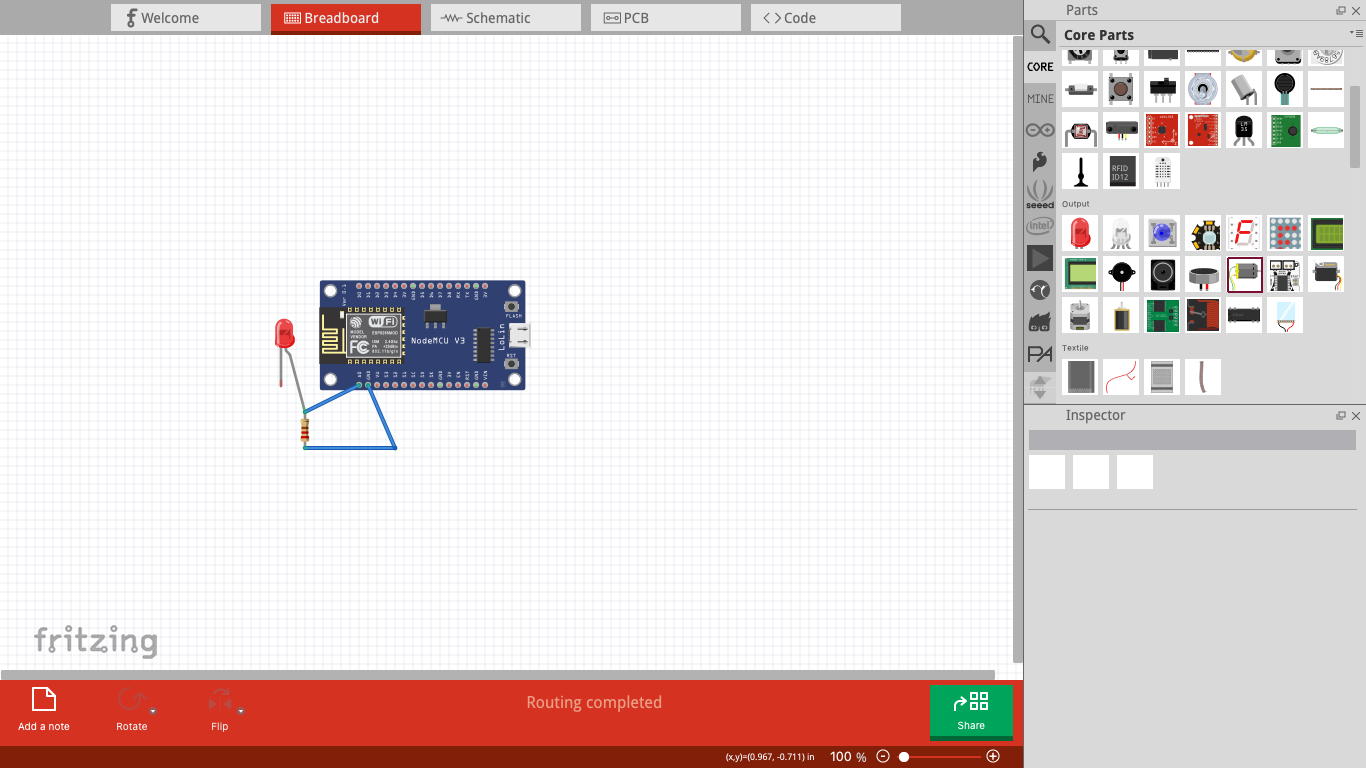Pick the piezo buzzer part
Screen dimensions: 1366x768
click(x=1121, y=274)
